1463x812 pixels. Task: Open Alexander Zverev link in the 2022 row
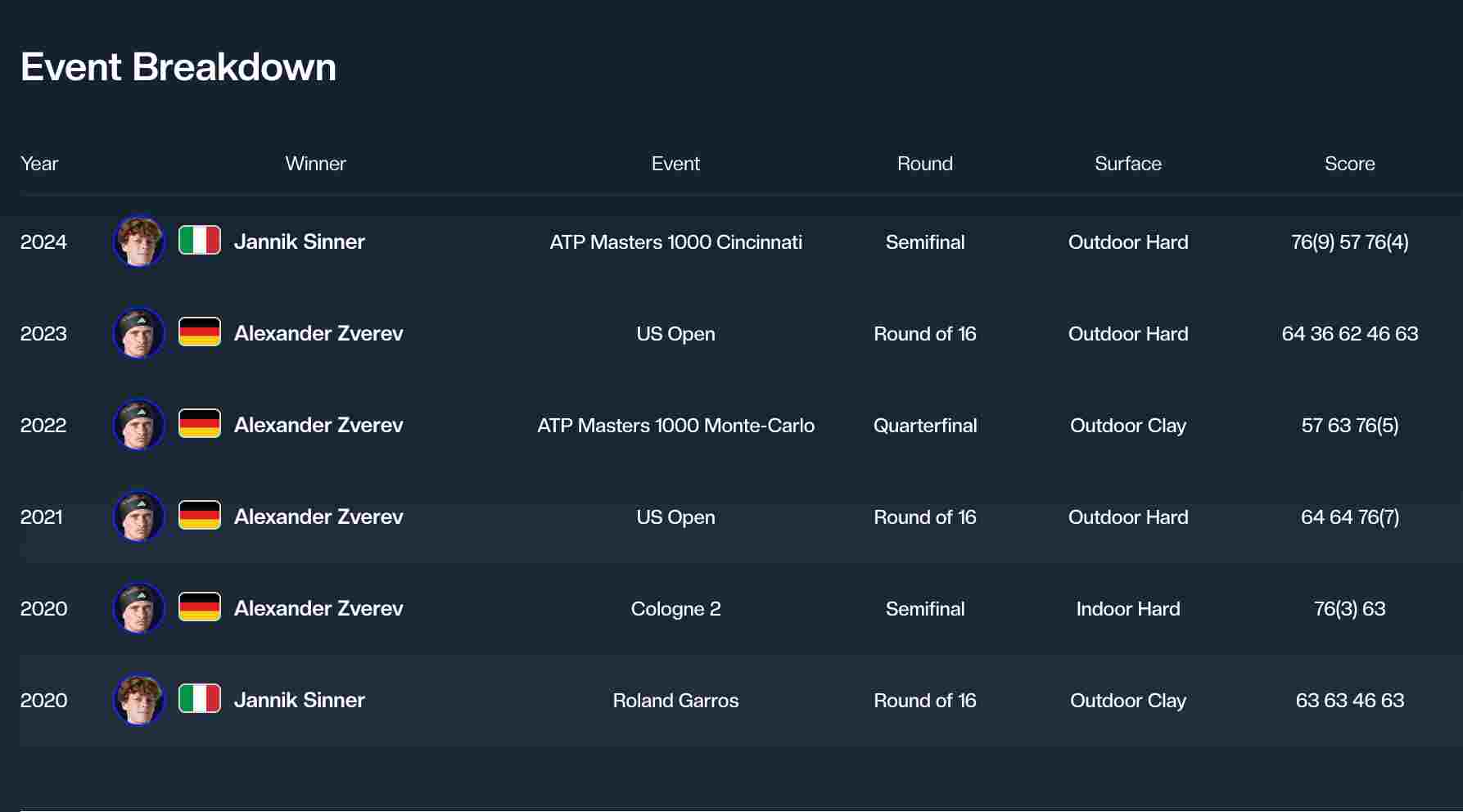click(x=318, y=425)
